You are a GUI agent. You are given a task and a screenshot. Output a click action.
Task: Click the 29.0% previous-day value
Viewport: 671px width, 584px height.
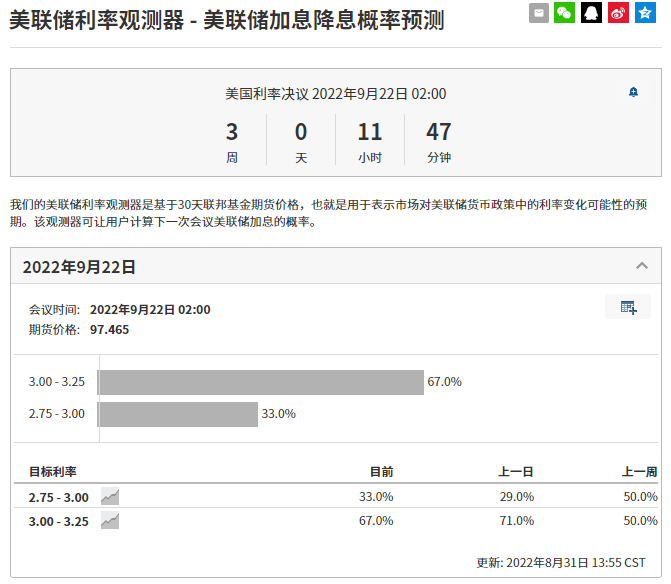(x=517, y=497)
